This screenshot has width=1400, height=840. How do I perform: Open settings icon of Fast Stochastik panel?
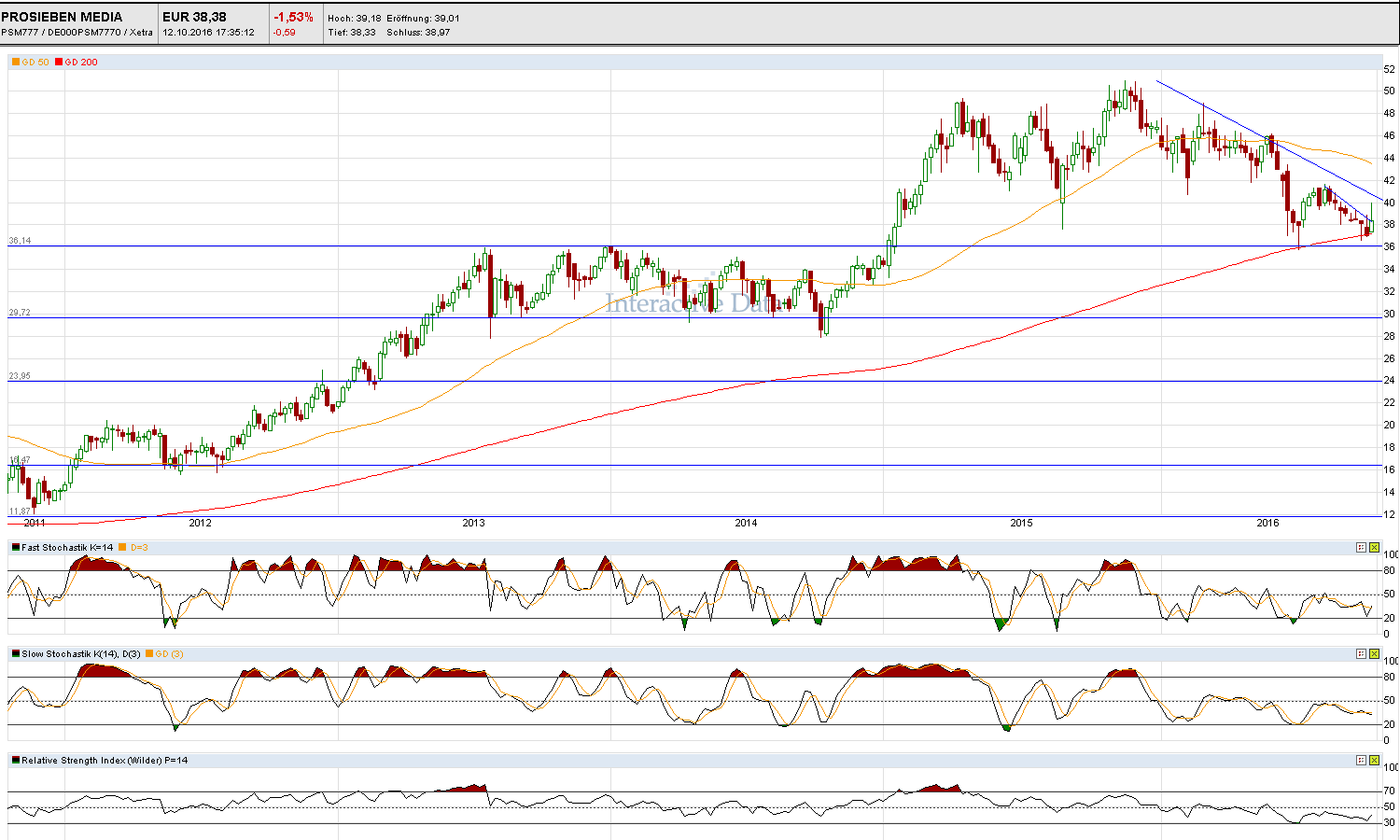tap(1361, 548)
